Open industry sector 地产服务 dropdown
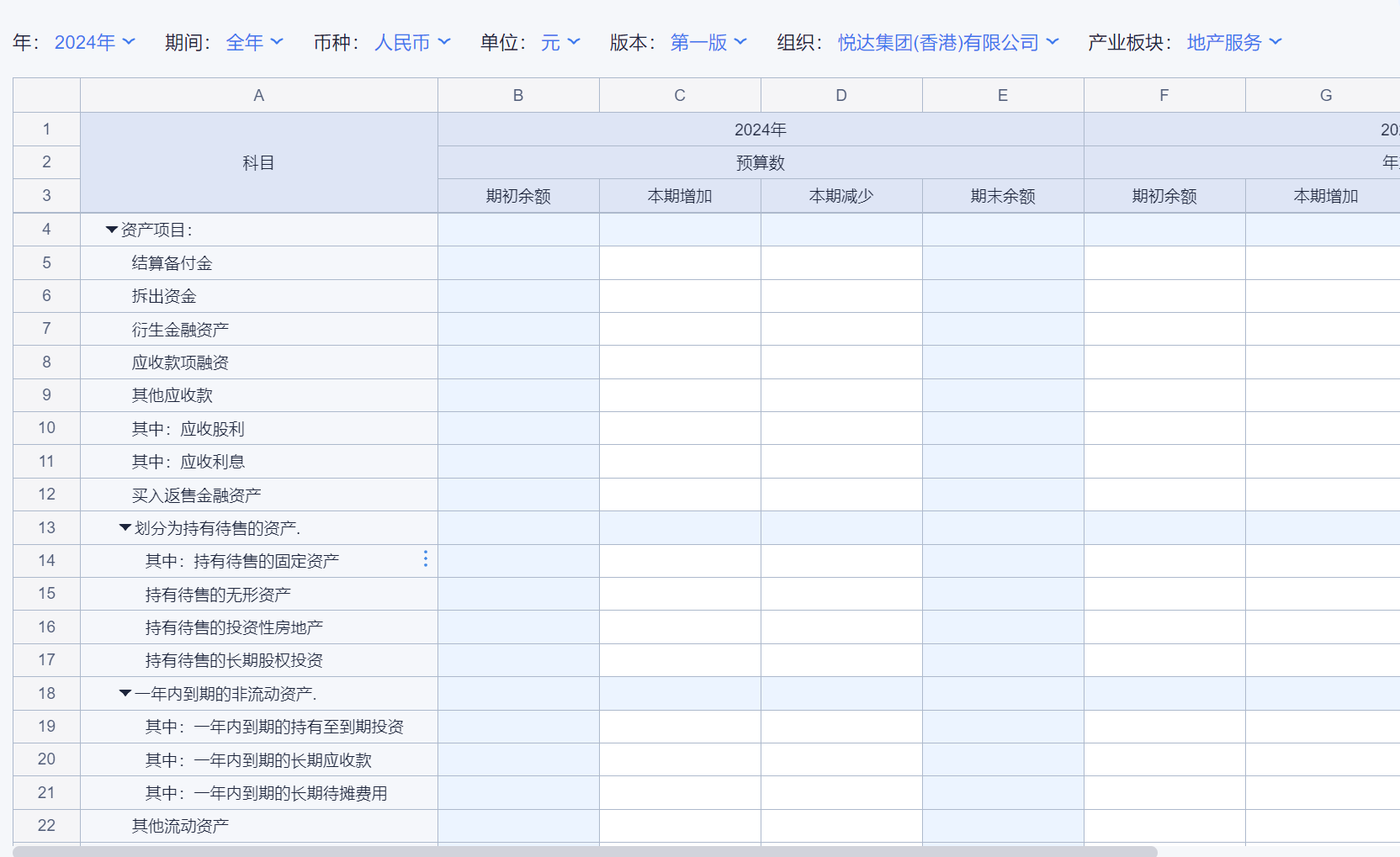1400x857 pixels. (1233, 42)
